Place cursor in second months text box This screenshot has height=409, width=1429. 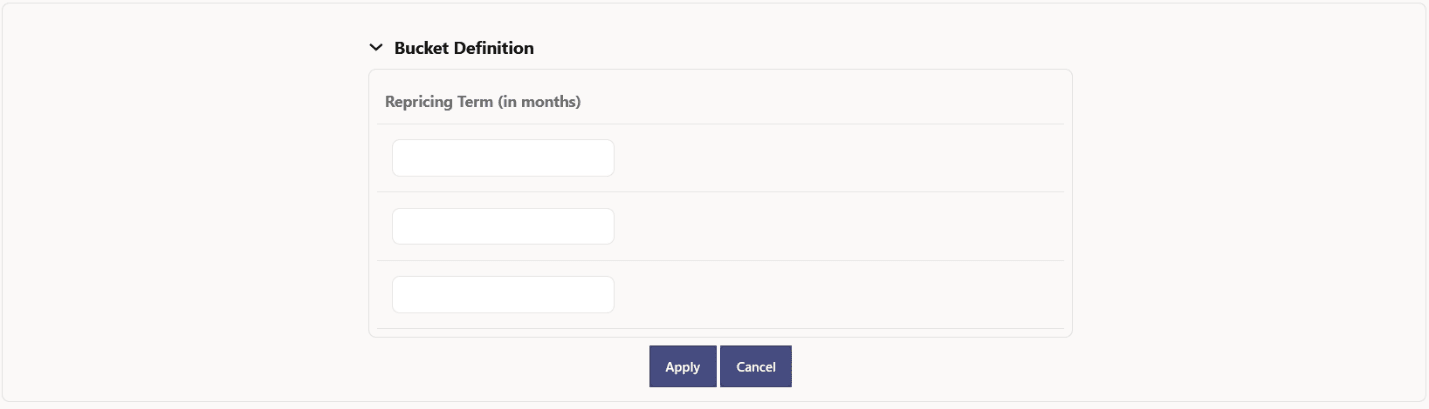click(x=503, y=227)
